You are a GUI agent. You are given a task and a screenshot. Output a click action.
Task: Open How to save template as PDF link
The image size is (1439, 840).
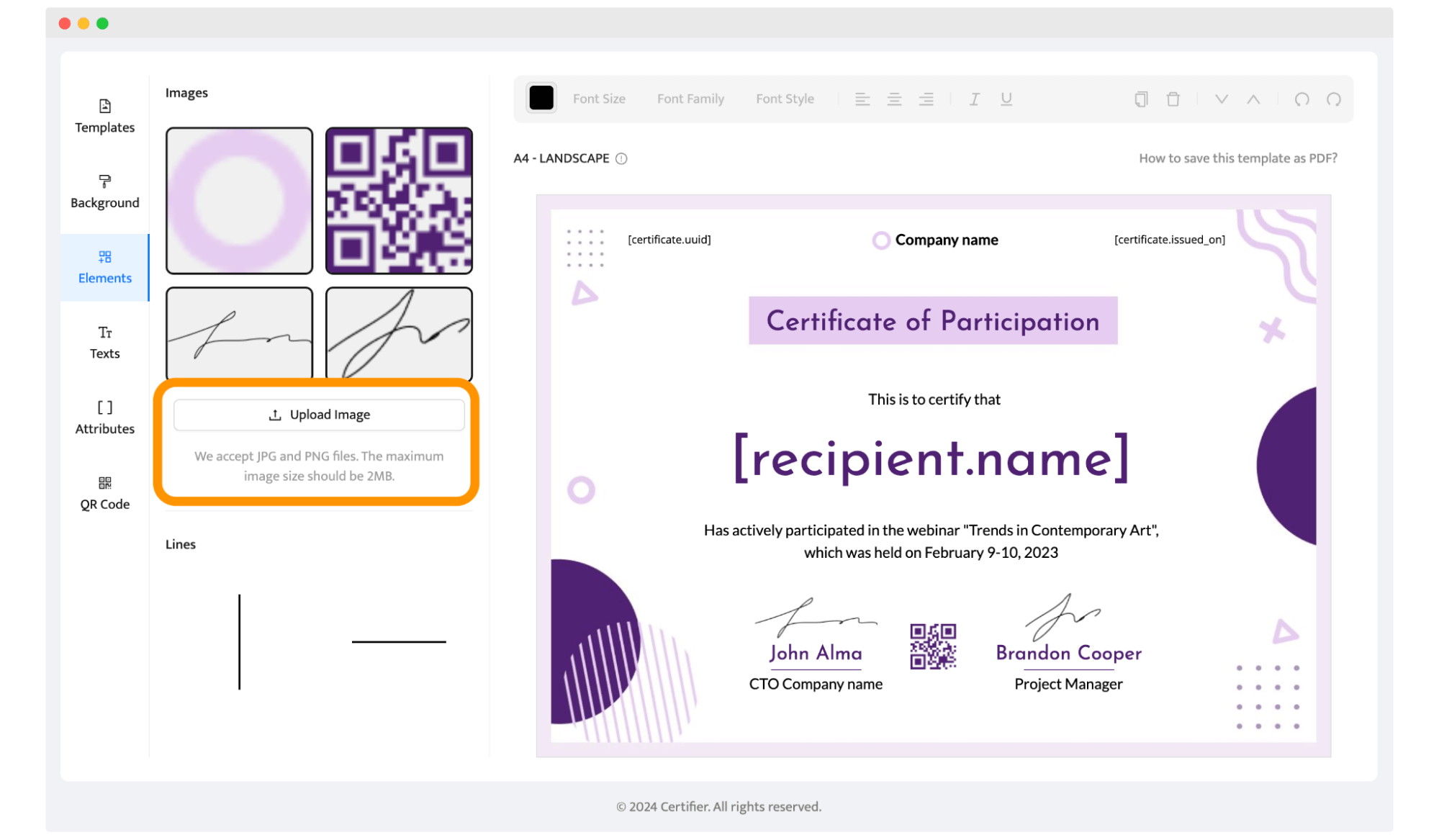pyautogui.click(x=1237, y=158)
